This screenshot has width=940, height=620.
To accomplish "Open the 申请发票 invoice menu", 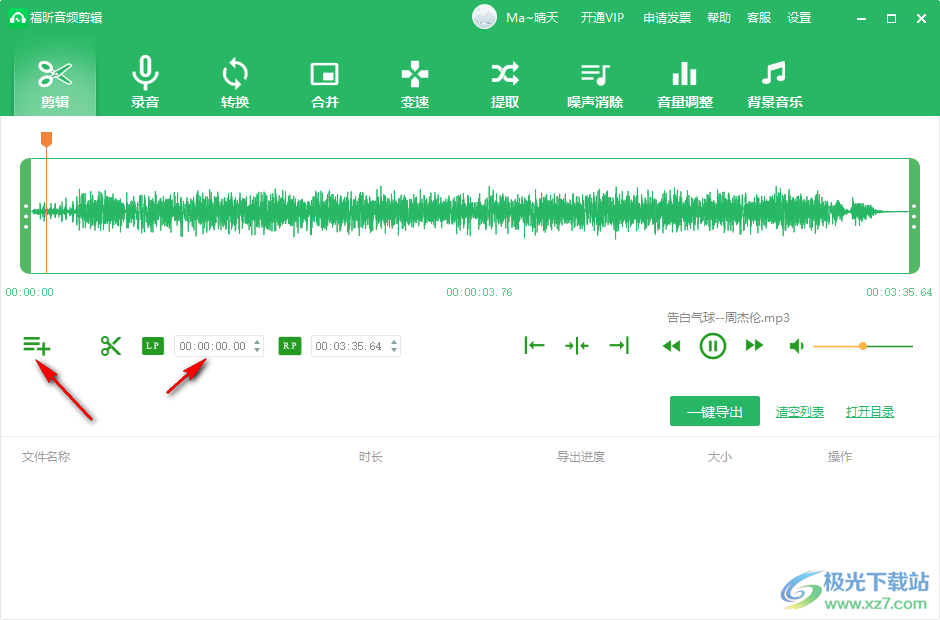I will (667, 18).
